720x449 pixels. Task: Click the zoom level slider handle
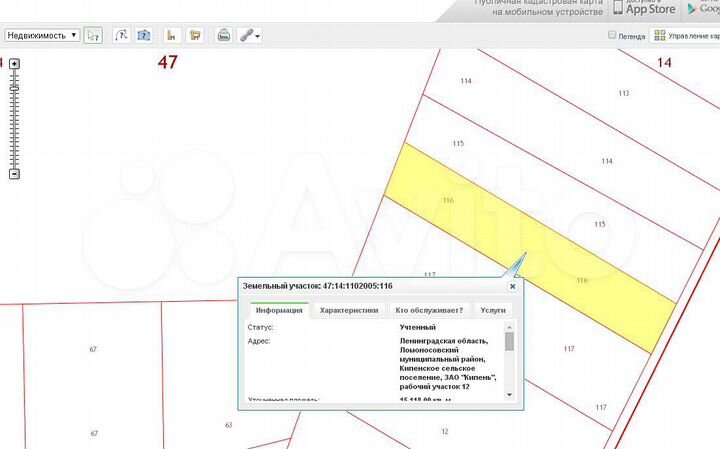tap(14, 88)
